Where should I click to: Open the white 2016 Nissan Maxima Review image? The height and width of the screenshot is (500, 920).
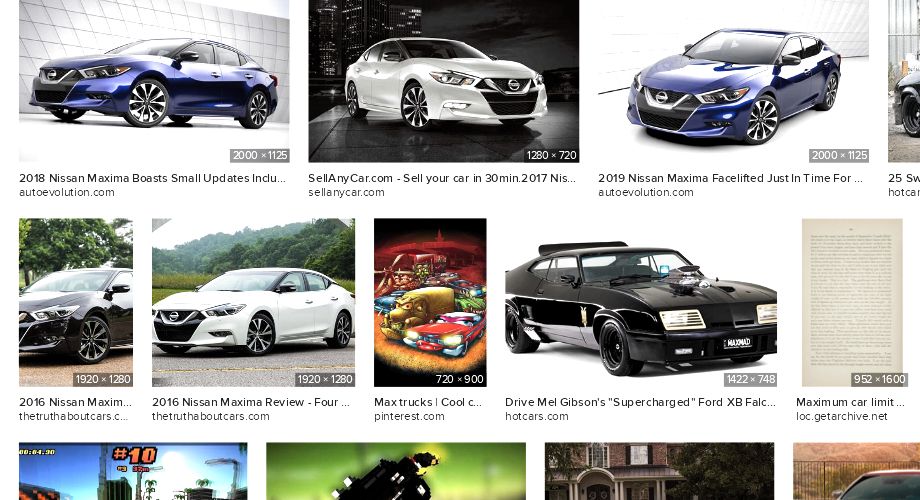point(253,302)
